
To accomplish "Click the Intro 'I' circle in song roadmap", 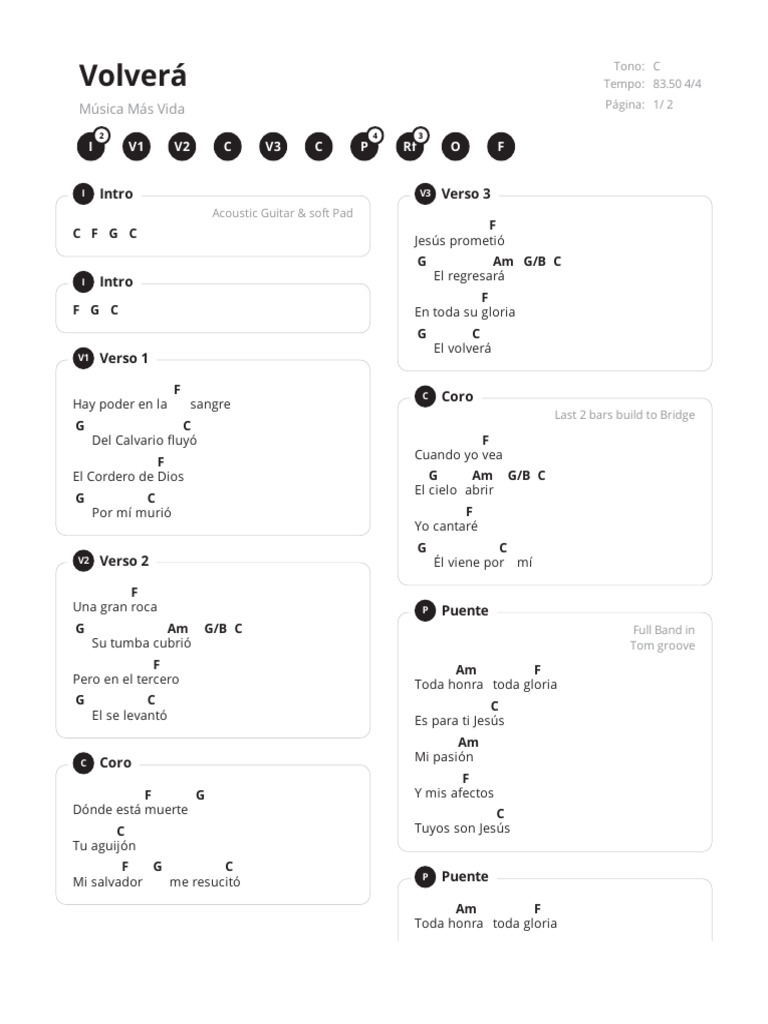I will (91, 146).
